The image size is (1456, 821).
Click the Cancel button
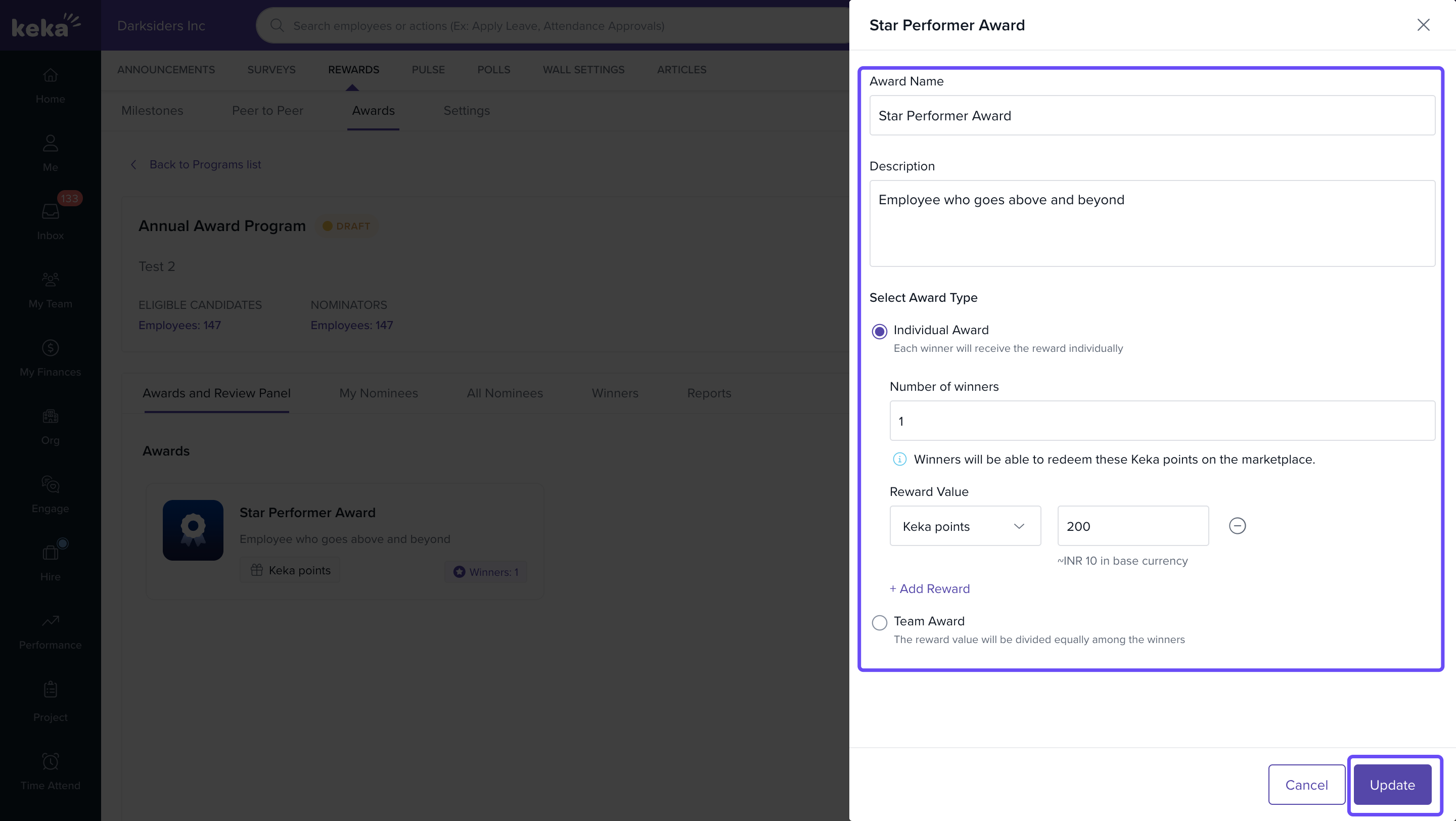click(1306, 784)
